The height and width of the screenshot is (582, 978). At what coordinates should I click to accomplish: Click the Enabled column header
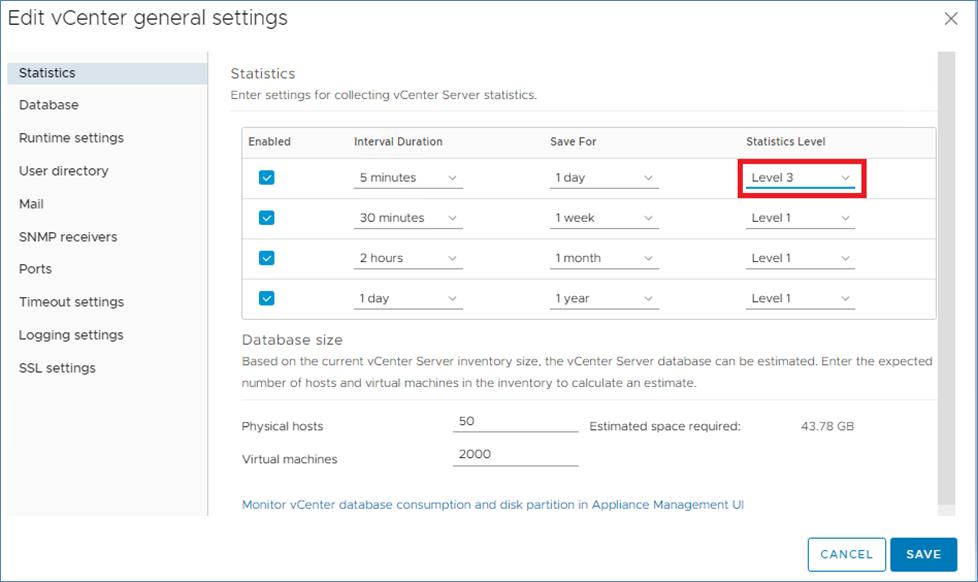[x=269, y=142]
